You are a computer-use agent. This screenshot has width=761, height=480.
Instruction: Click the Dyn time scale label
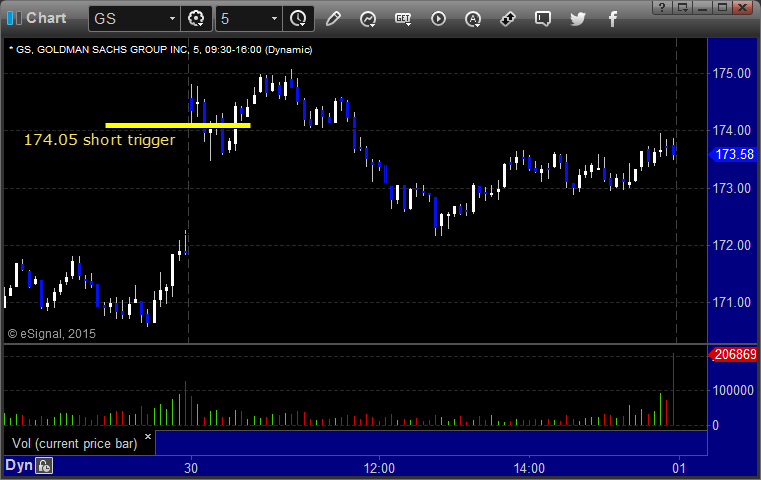point(19,465)
